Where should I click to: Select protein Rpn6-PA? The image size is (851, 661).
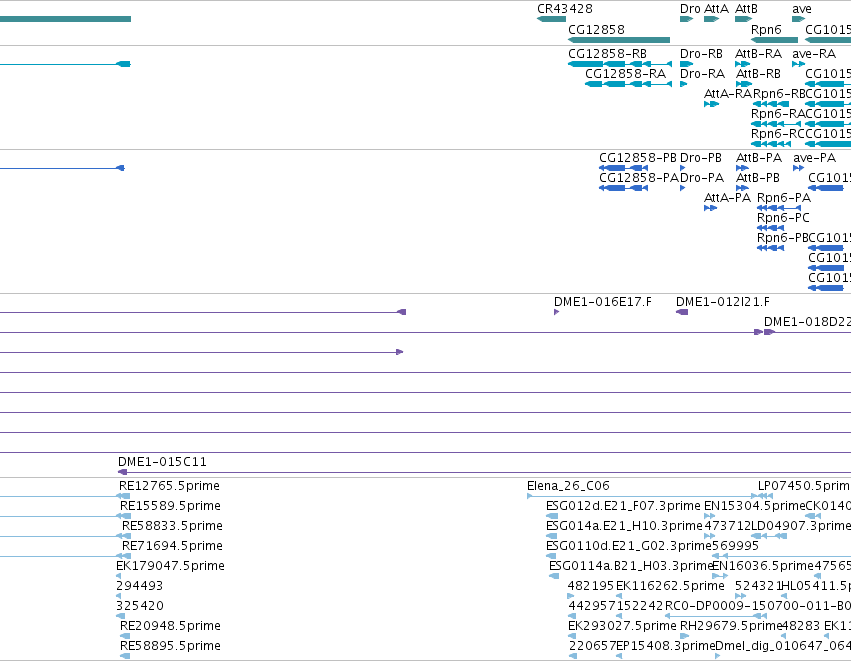tap(784, 198)
